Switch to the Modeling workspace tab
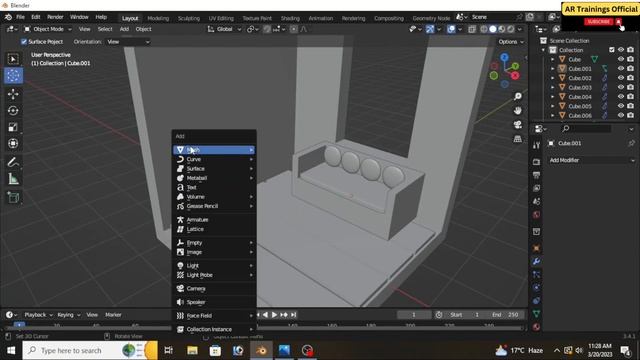Screen dimensions: 640x360 [158, 18]
